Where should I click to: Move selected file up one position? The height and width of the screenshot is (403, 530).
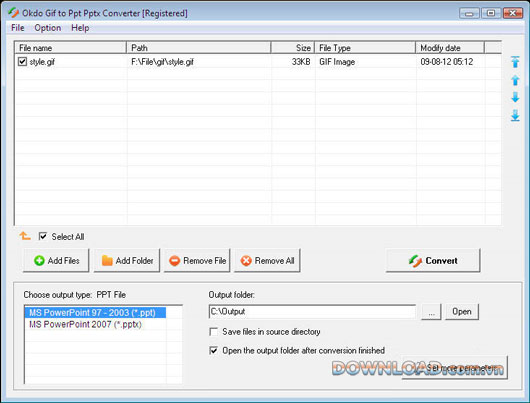515,80
